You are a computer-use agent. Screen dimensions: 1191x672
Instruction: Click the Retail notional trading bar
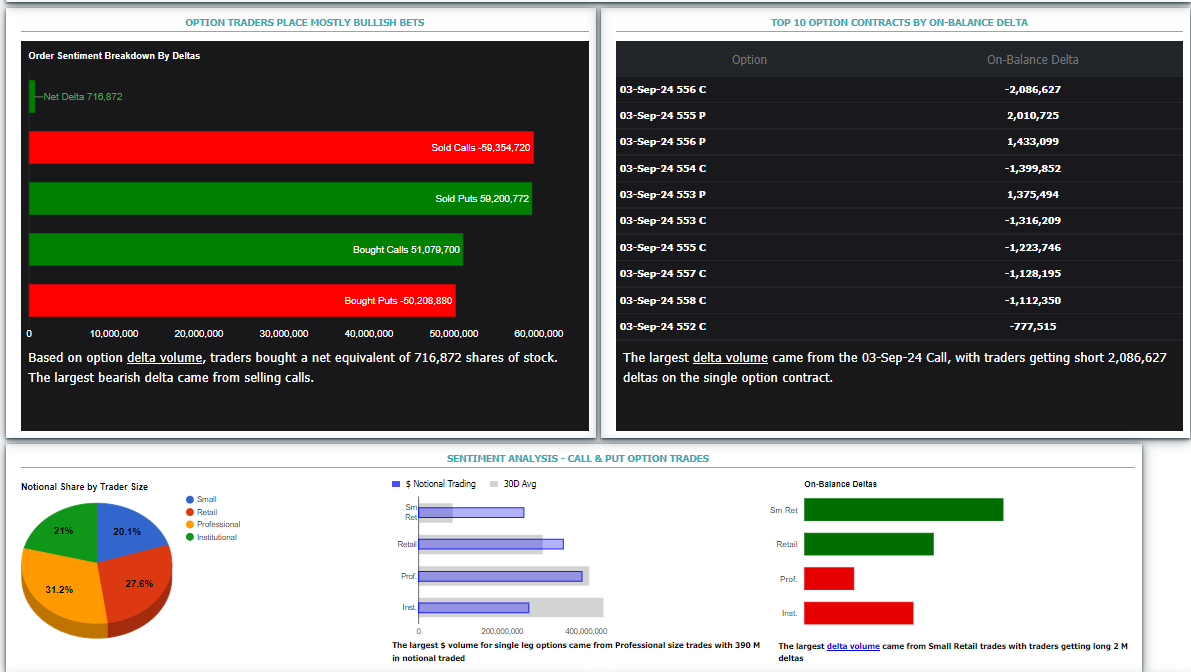(491, 544)
